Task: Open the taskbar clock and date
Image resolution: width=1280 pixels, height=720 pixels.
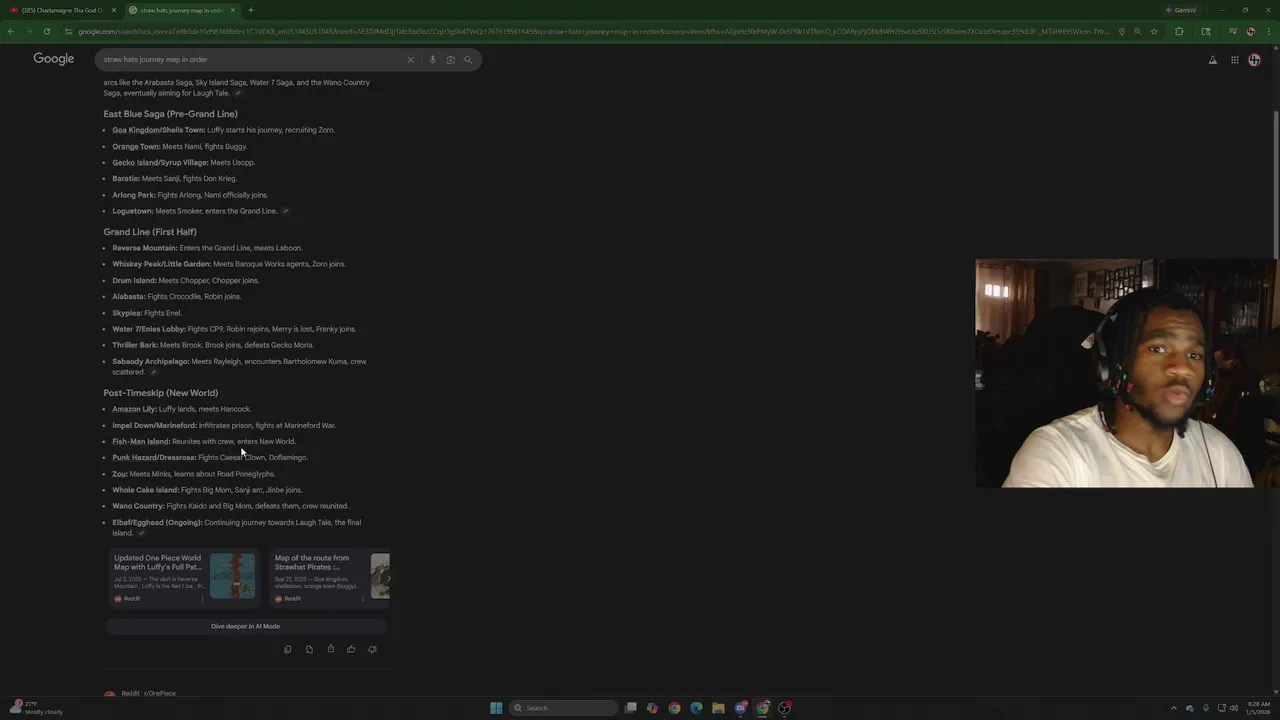Action: point(1258,708)
